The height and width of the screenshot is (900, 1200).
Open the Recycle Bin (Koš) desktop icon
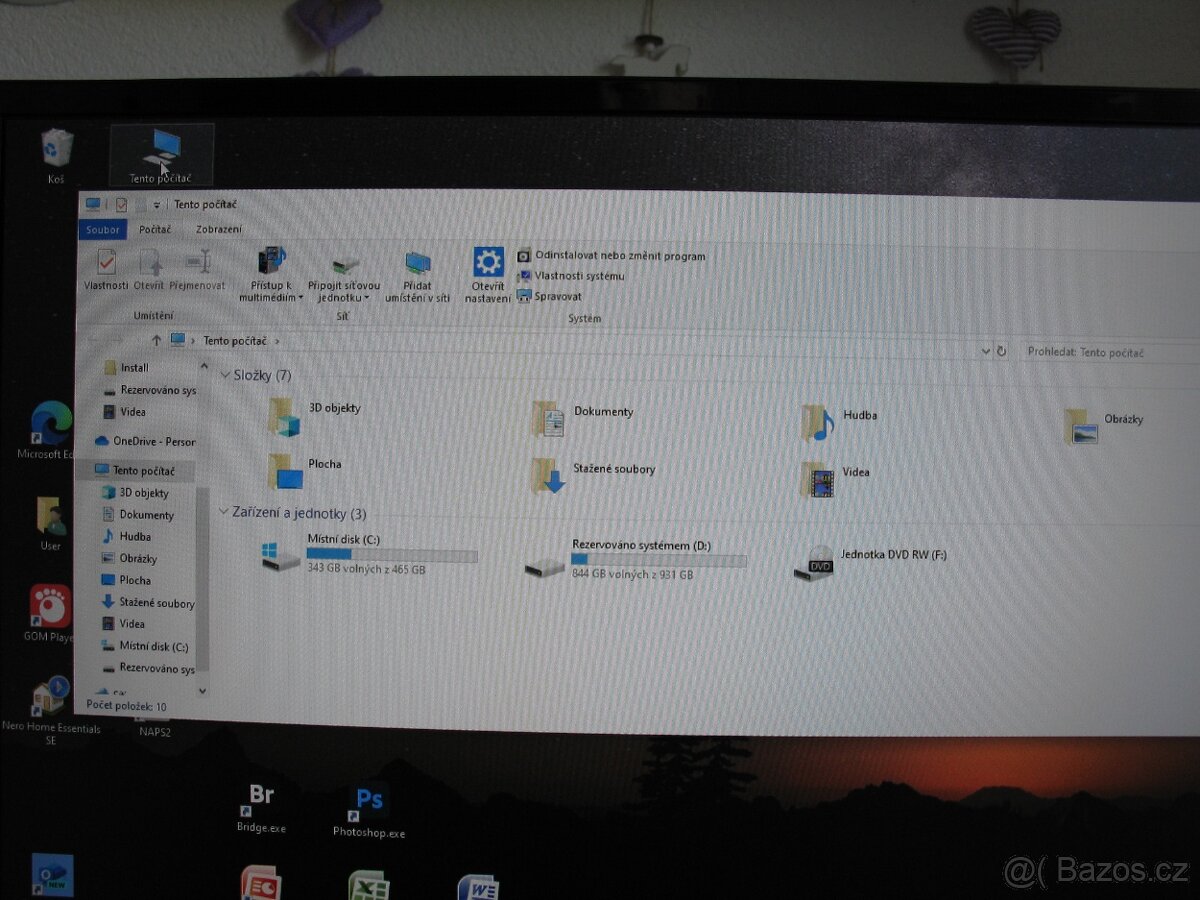pyautogui.click(x=56, y=150)
